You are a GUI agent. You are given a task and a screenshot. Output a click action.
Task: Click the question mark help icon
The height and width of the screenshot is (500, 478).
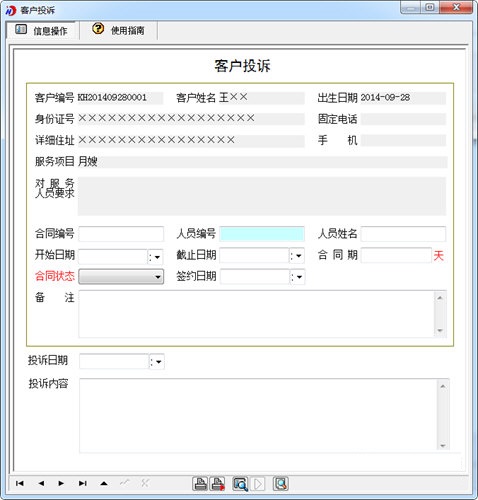(98, 29)
